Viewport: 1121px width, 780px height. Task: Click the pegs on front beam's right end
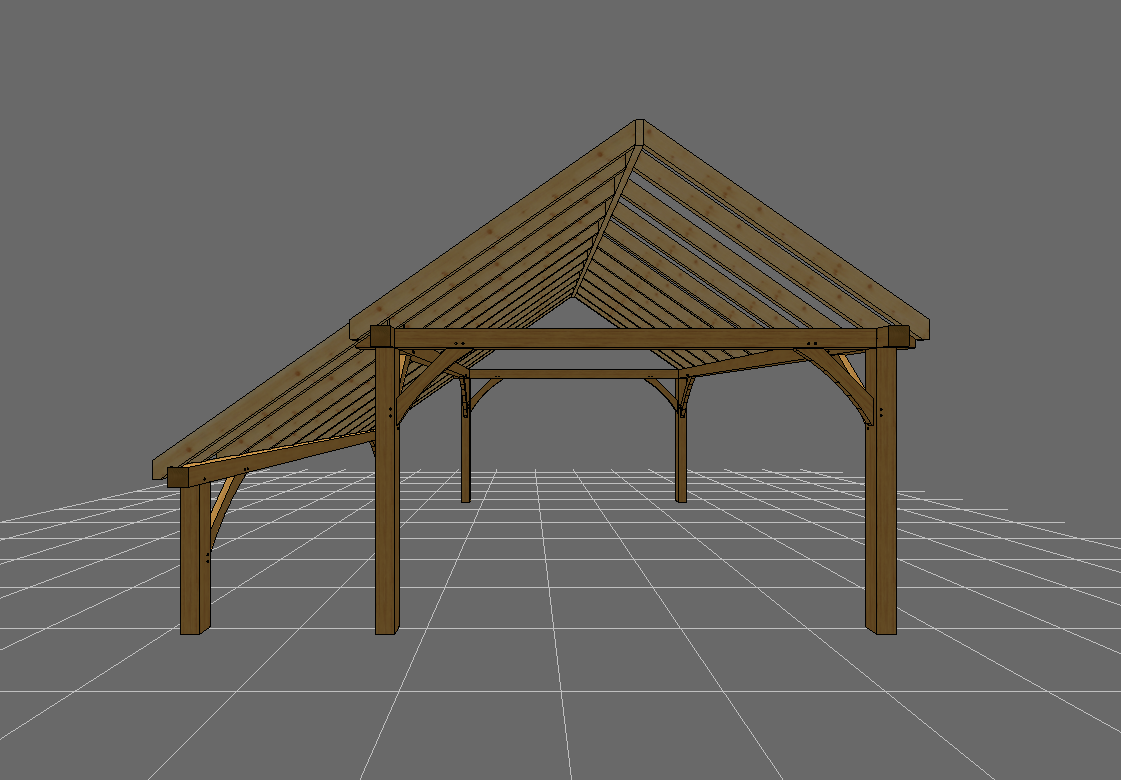coord(811,343)
